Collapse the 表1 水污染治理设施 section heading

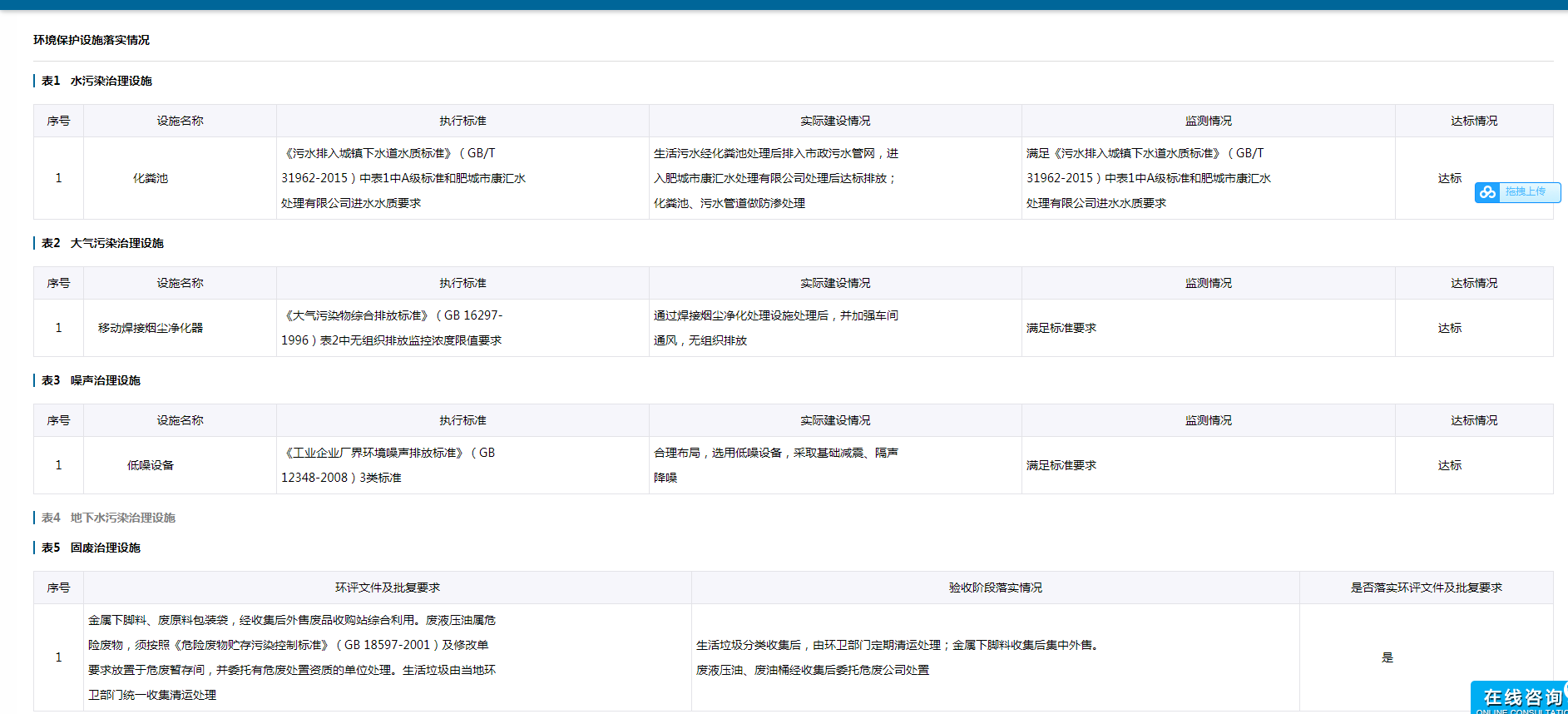(x=96, y=81)
